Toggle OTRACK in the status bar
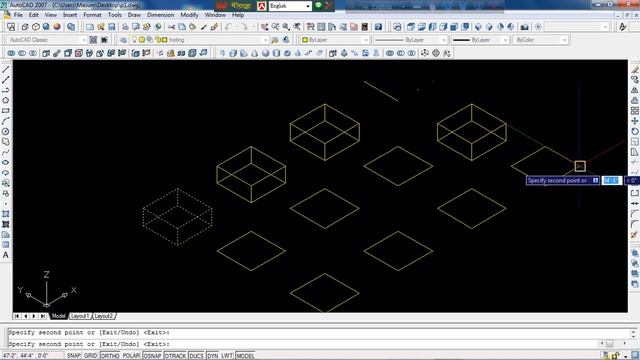640x360 pixels. click(175, 356)
